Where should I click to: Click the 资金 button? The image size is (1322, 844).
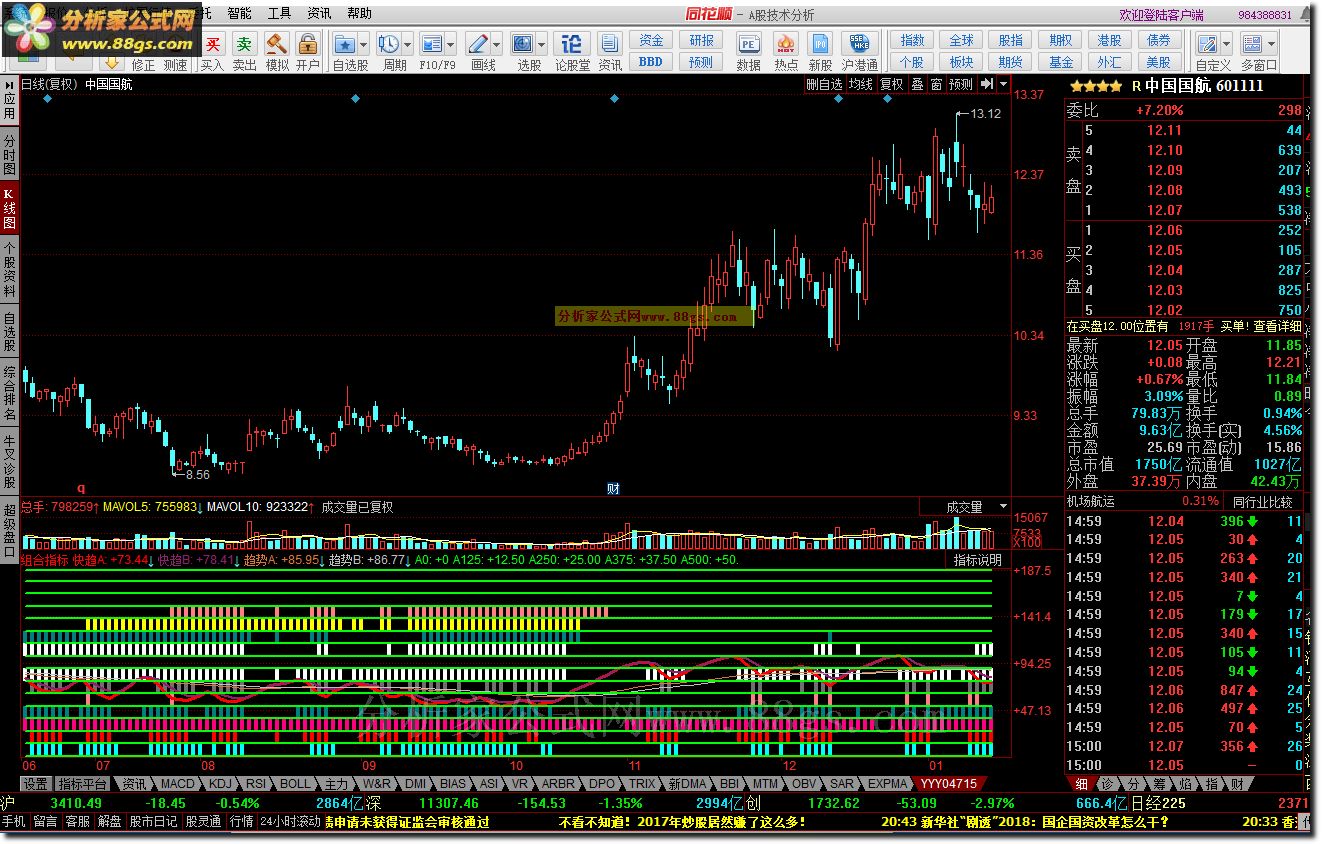(x=651, y=40)
